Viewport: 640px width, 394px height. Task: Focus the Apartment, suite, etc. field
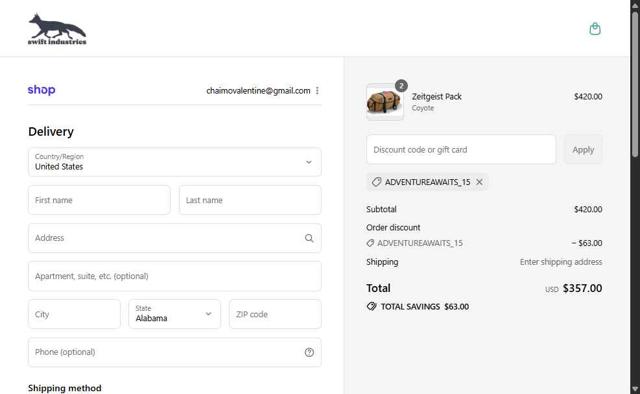(175, 276)
